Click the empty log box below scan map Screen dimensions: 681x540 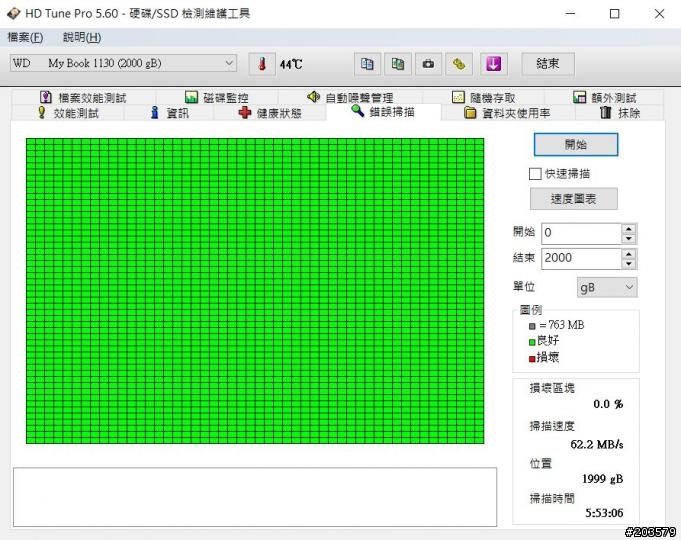coord(255,497)
